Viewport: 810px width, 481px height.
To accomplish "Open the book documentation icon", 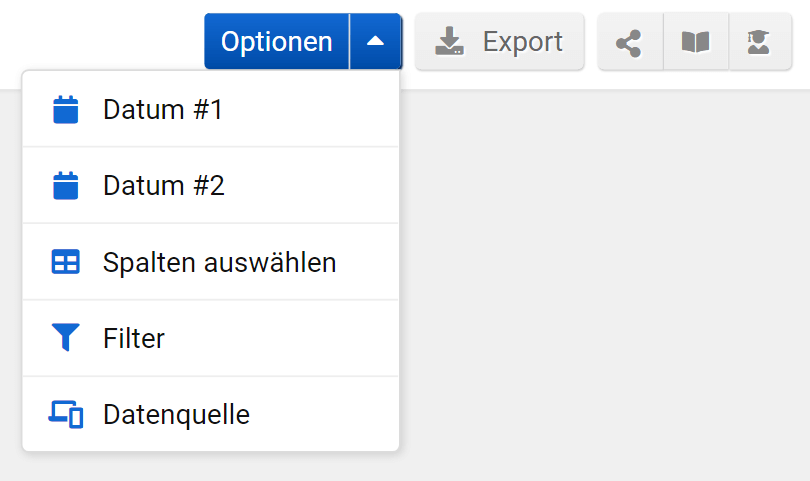I will point(695,42).
